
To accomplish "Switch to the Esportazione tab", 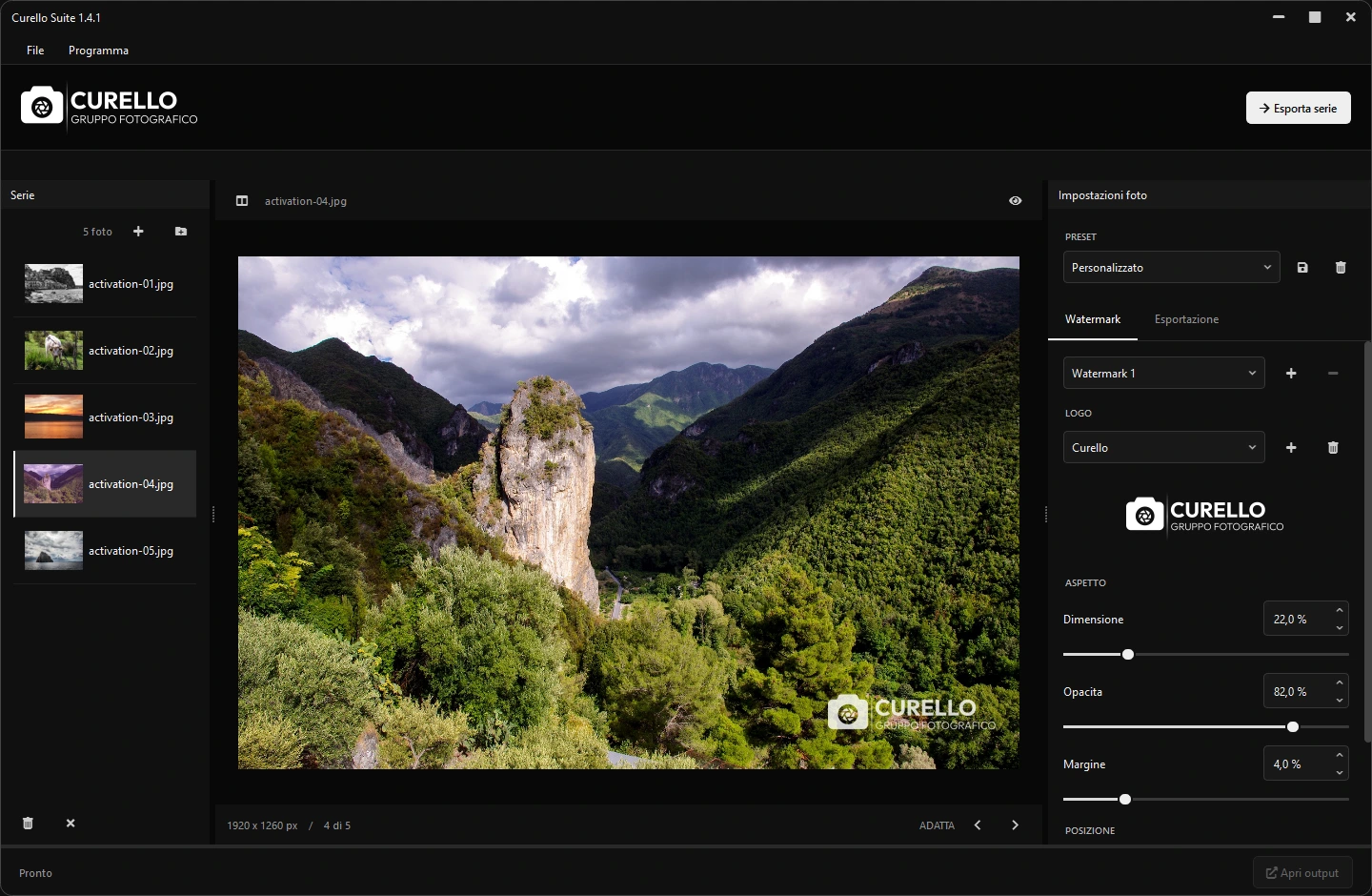I will (1186, 319).
